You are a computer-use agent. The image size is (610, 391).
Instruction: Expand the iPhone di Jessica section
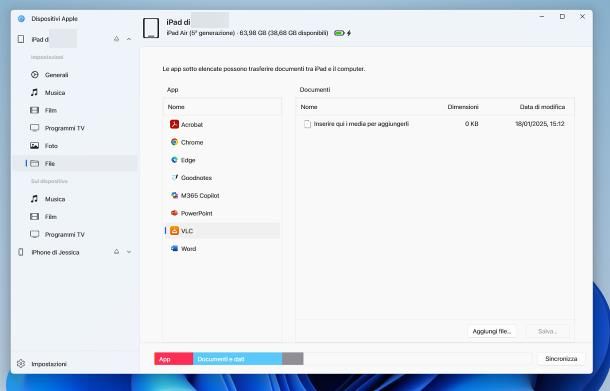pos(129,252)
